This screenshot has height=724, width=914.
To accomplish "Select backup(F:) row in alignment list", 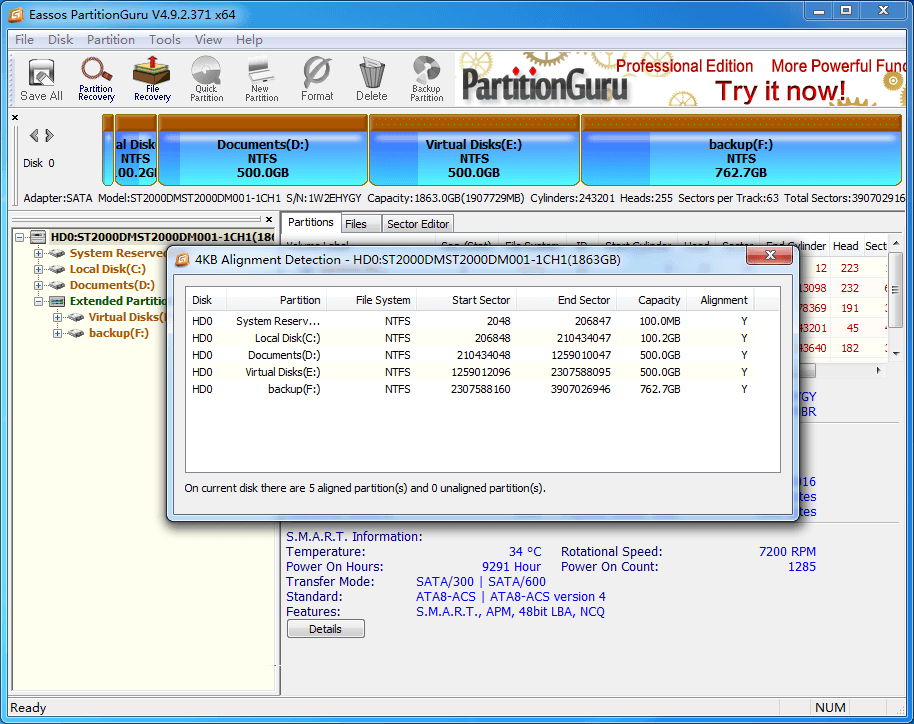I will point(482,389).
